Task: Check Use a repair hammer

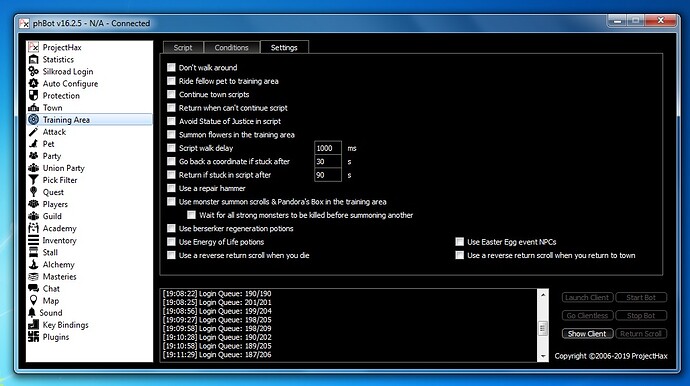Action: tap(171, 188)
